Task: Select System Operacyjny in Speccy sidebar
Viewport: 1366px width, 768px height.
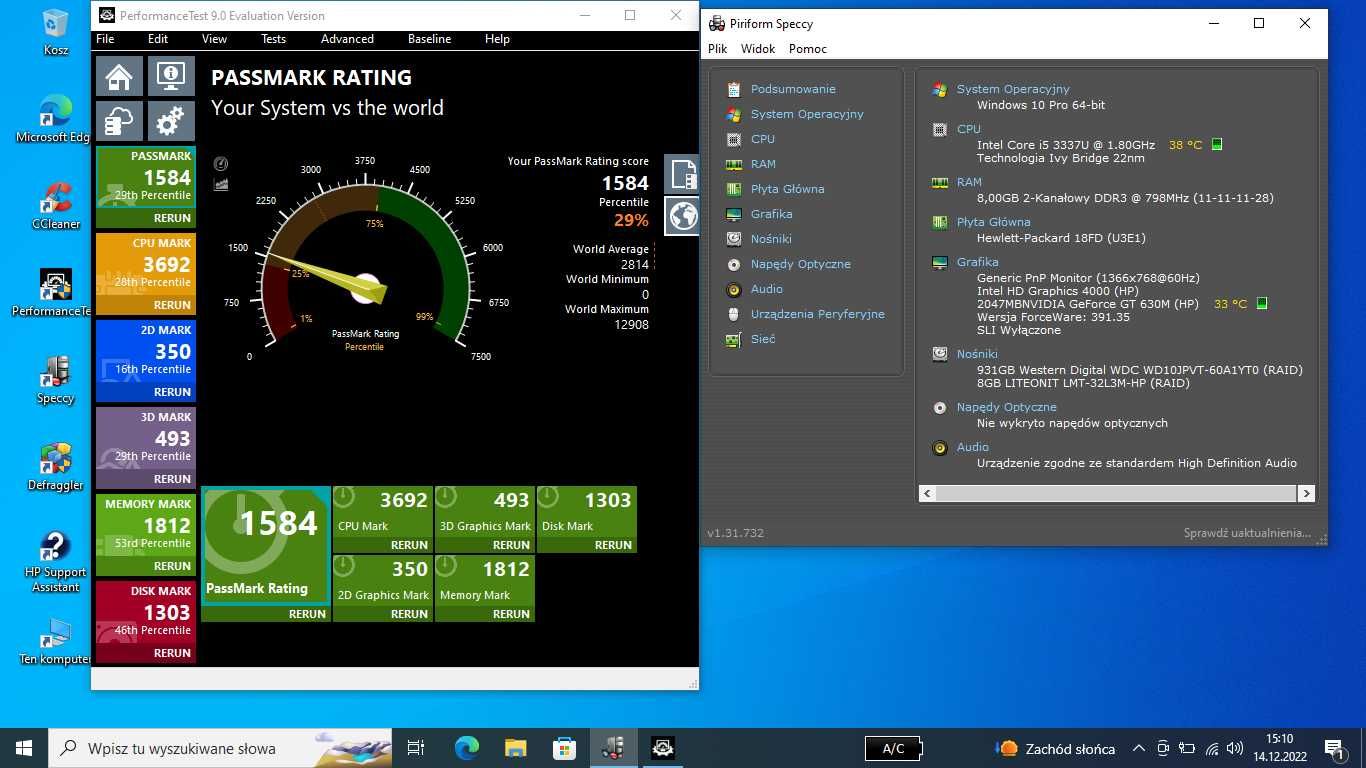Action: (x=807, y=114)
